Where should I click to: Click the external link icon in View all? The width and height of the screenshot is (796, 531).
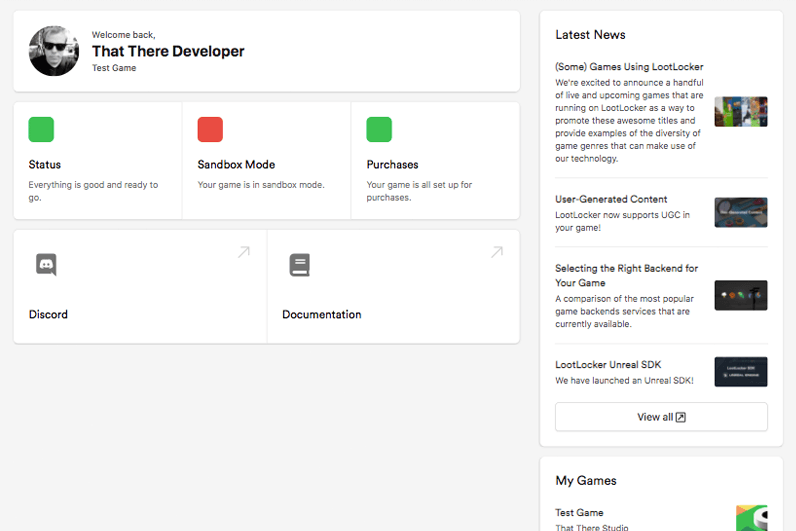click(681, 417)
